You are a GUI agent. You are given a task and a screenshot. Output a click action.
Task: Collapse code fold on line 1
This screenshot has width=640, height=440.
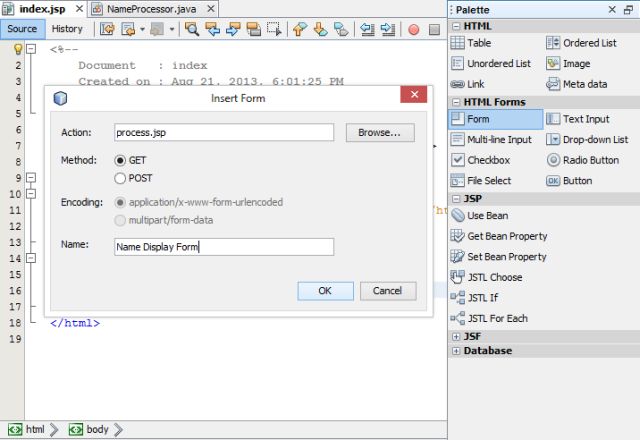click(31, 49)
